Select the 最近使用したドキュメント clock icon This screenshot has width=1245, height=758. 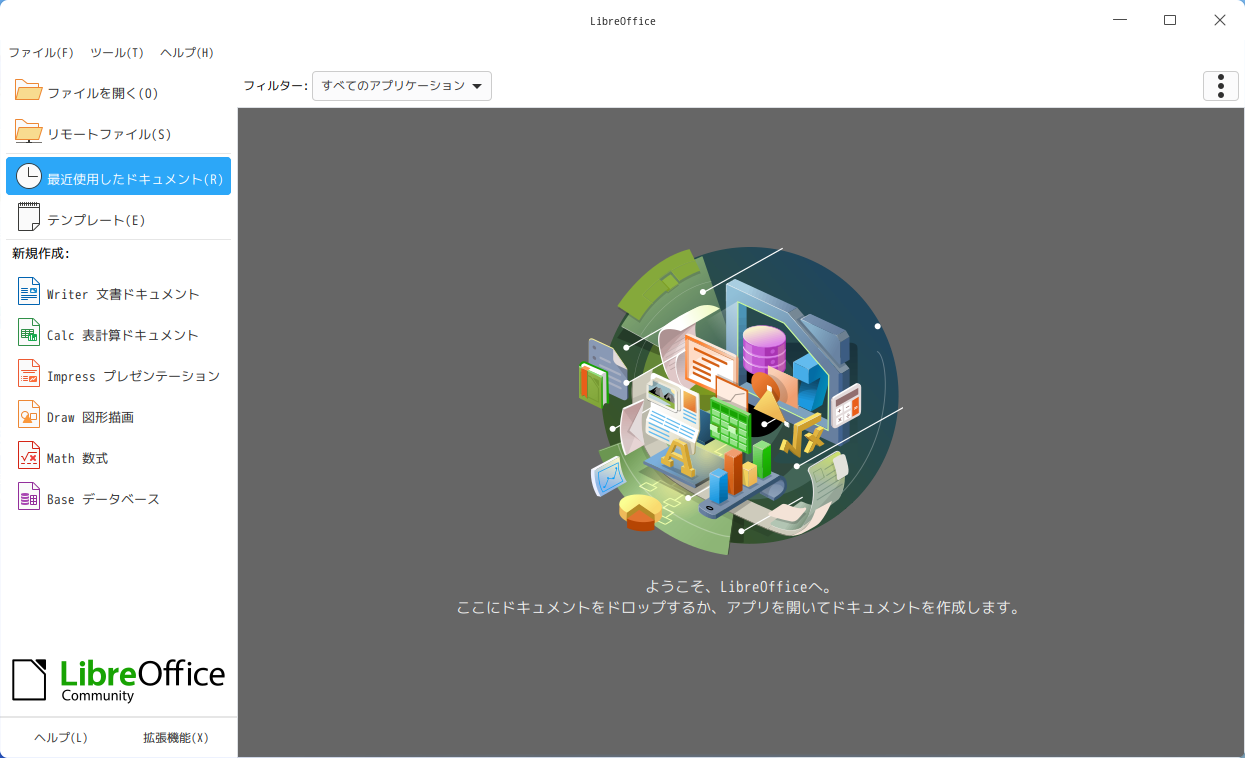29,177
